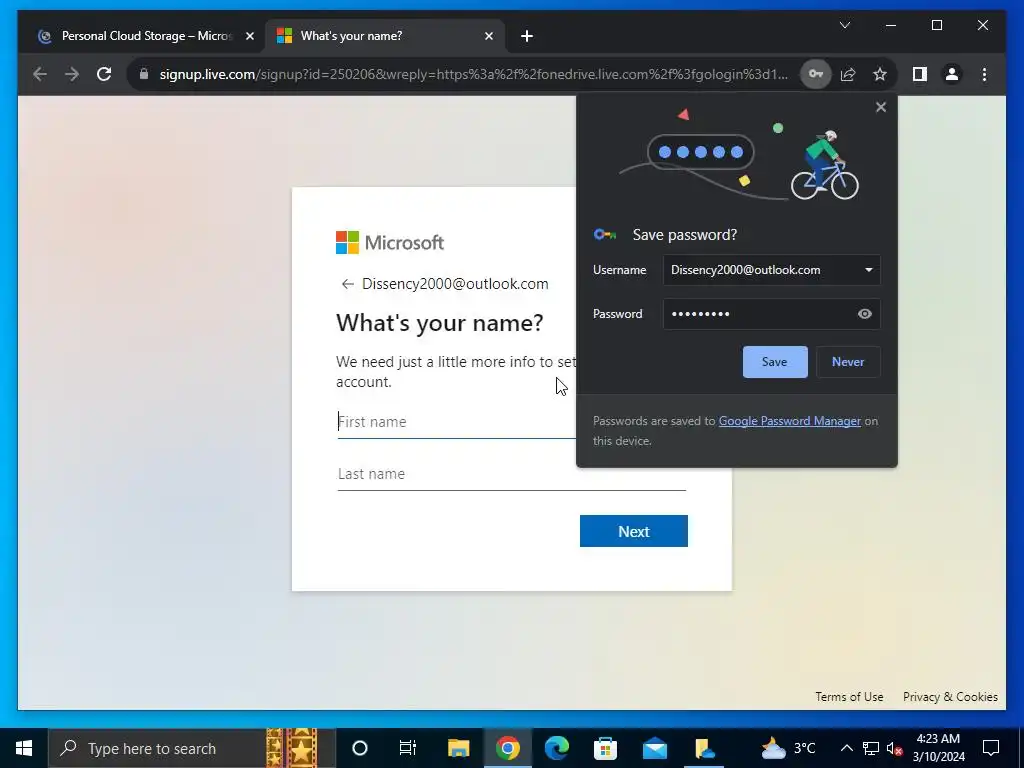1024x768 pixels.
Task: Close the What's your name? tab
Action: [488, 36]
